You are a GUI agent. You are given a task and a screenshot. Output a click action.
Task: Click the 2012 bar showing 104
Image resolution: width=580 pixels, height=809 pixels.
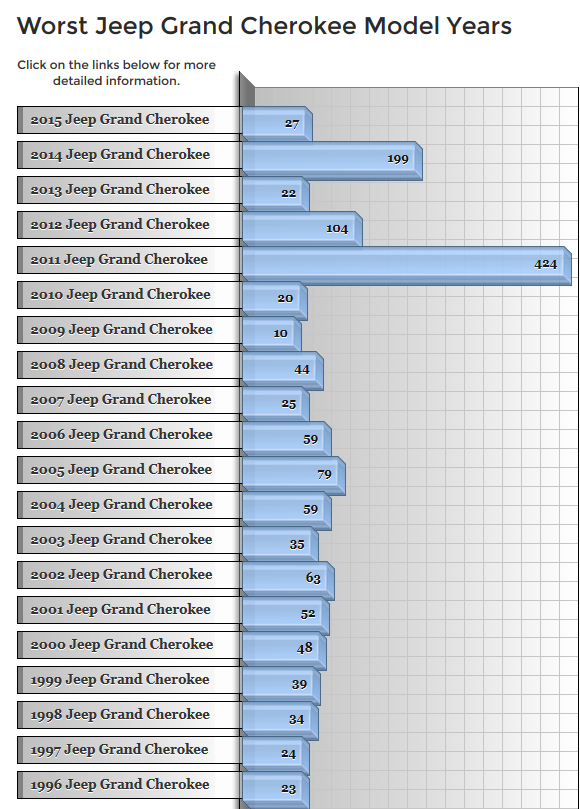click(x=302, y=229)
